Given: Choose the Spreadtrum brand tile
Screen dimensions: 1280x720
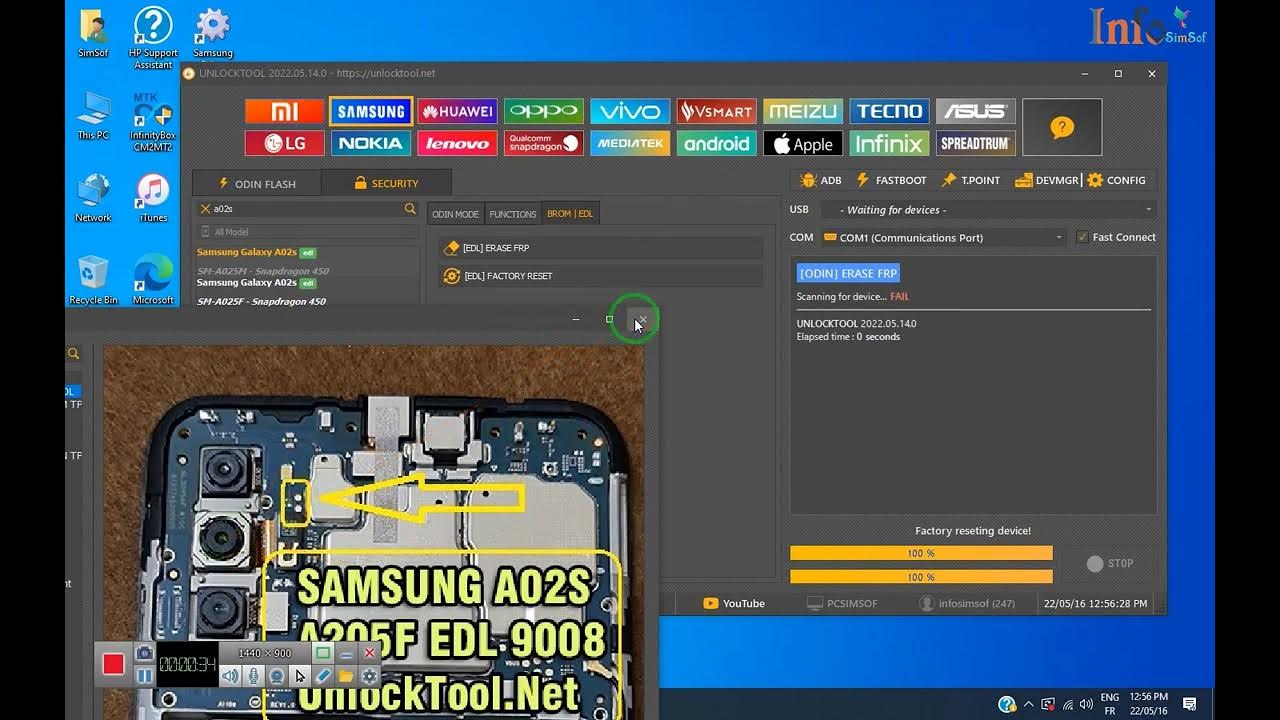Looking at the screenshot, I should [976, 143].
